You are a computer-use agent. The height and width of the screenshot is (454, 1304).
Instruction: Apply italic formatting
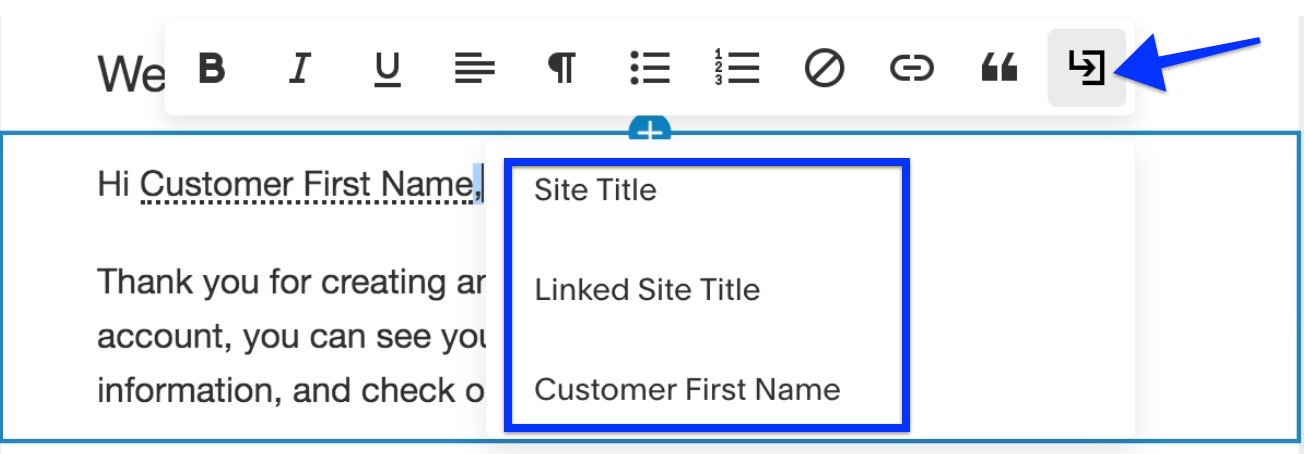click(297, 69)
